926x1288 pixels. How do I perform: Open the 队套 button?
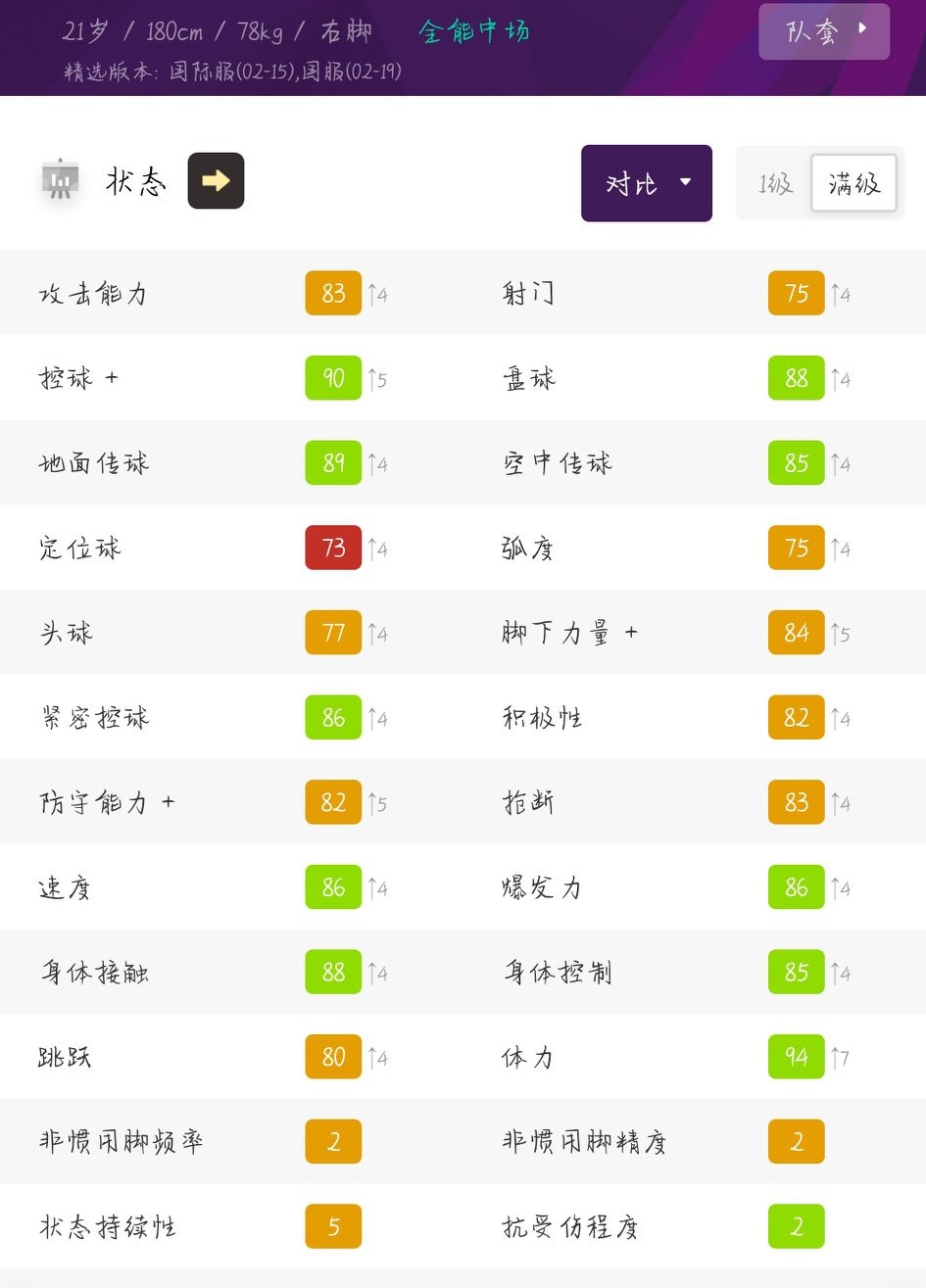coord(823,32)
